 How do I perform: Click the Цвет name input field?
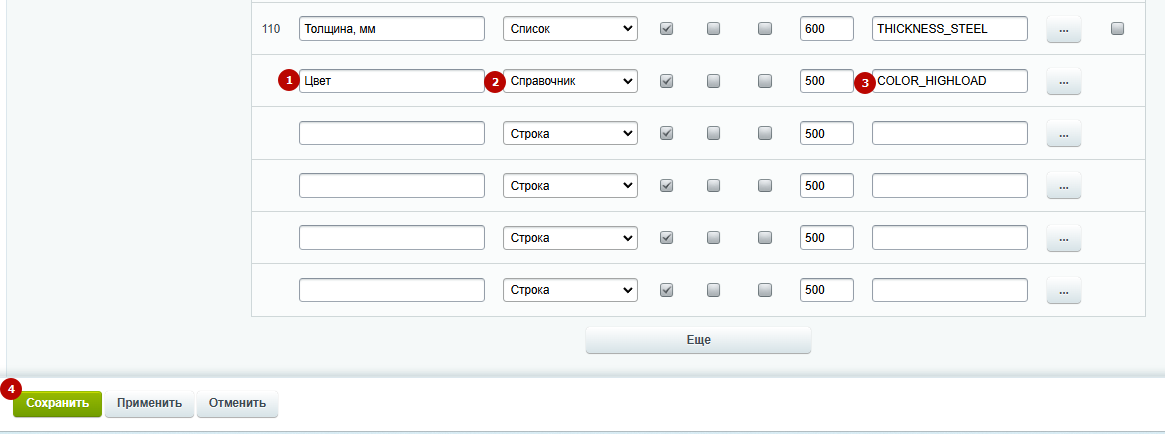(x=392, y=81)
